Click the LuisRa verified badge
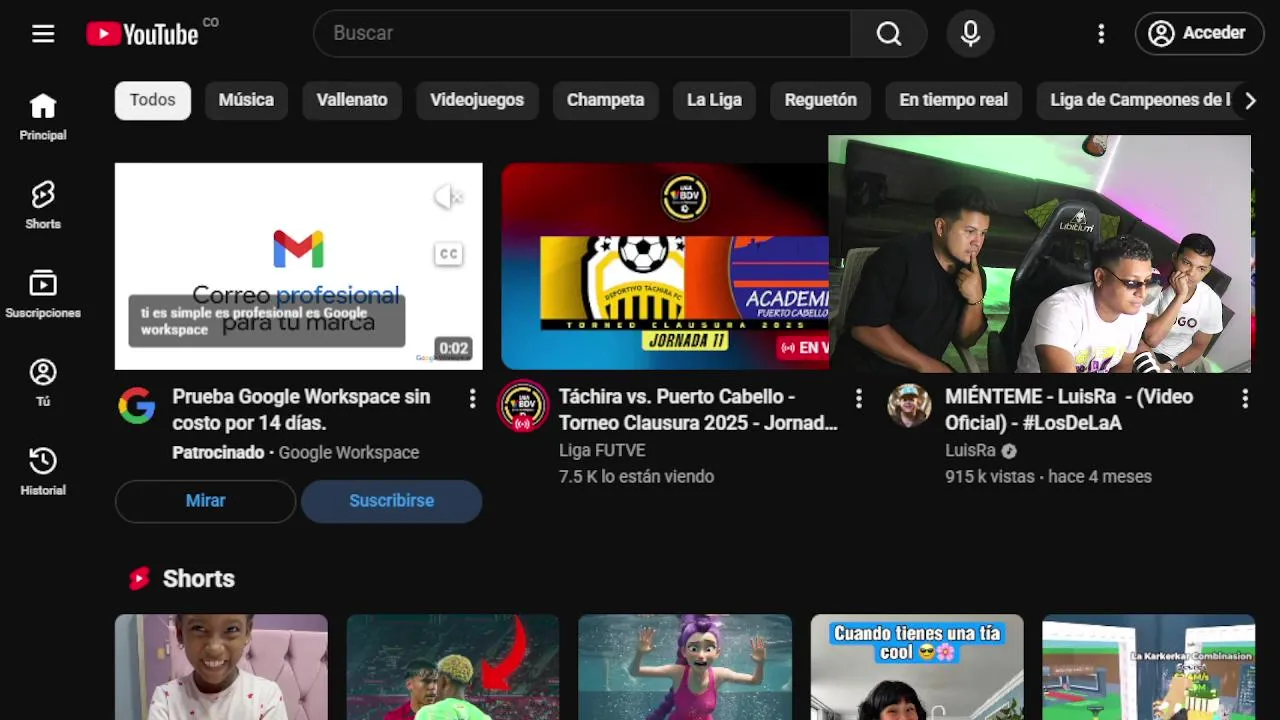This screenshot has width=1280, height=720. (1009, 451)
